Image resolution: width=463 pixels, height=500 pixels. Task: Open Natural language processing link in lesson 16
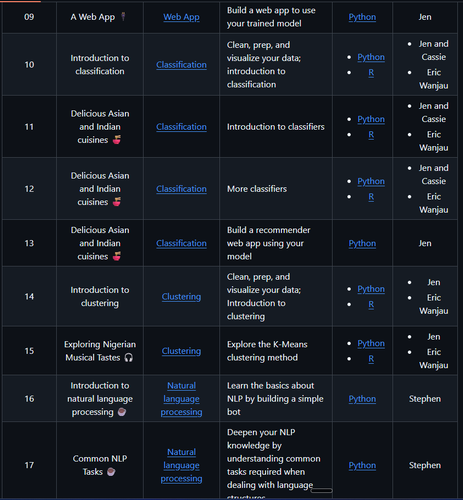click(181, 399)
